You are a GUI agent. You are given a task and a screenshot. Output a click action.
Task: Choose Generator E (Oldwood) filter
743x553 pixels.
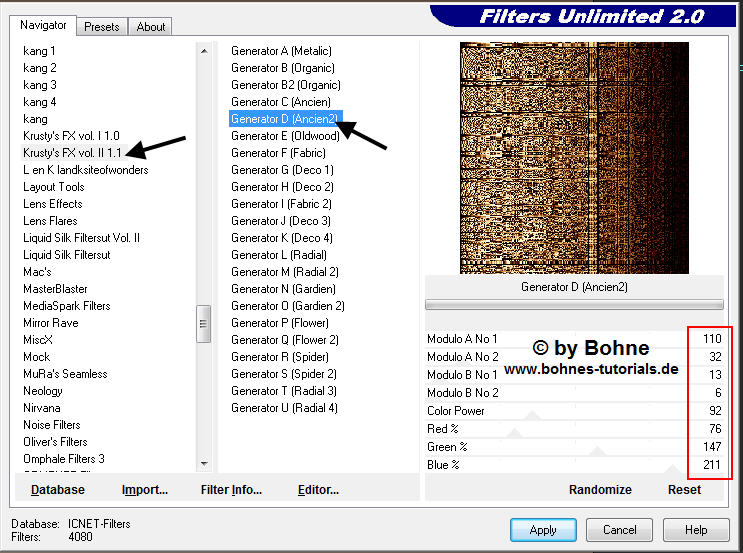(x=285, y=136)
